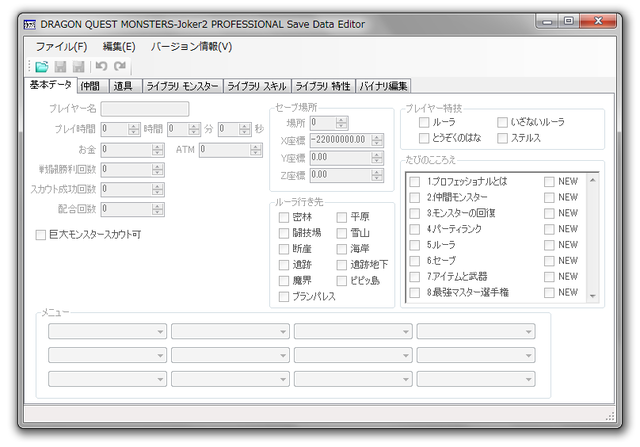Check the 遺跡 destination checkbox
Screen dimensions: 640x447
coord(284,265)
